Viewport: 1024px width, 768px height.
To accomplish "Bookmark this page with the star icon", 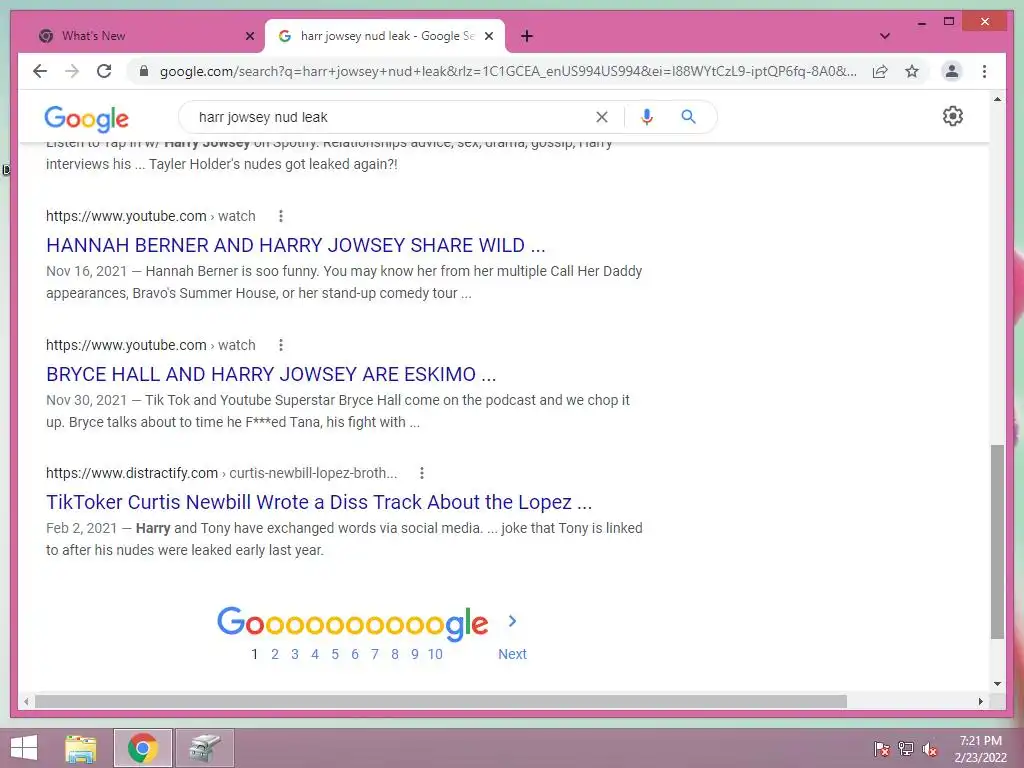I will (912, 71).
